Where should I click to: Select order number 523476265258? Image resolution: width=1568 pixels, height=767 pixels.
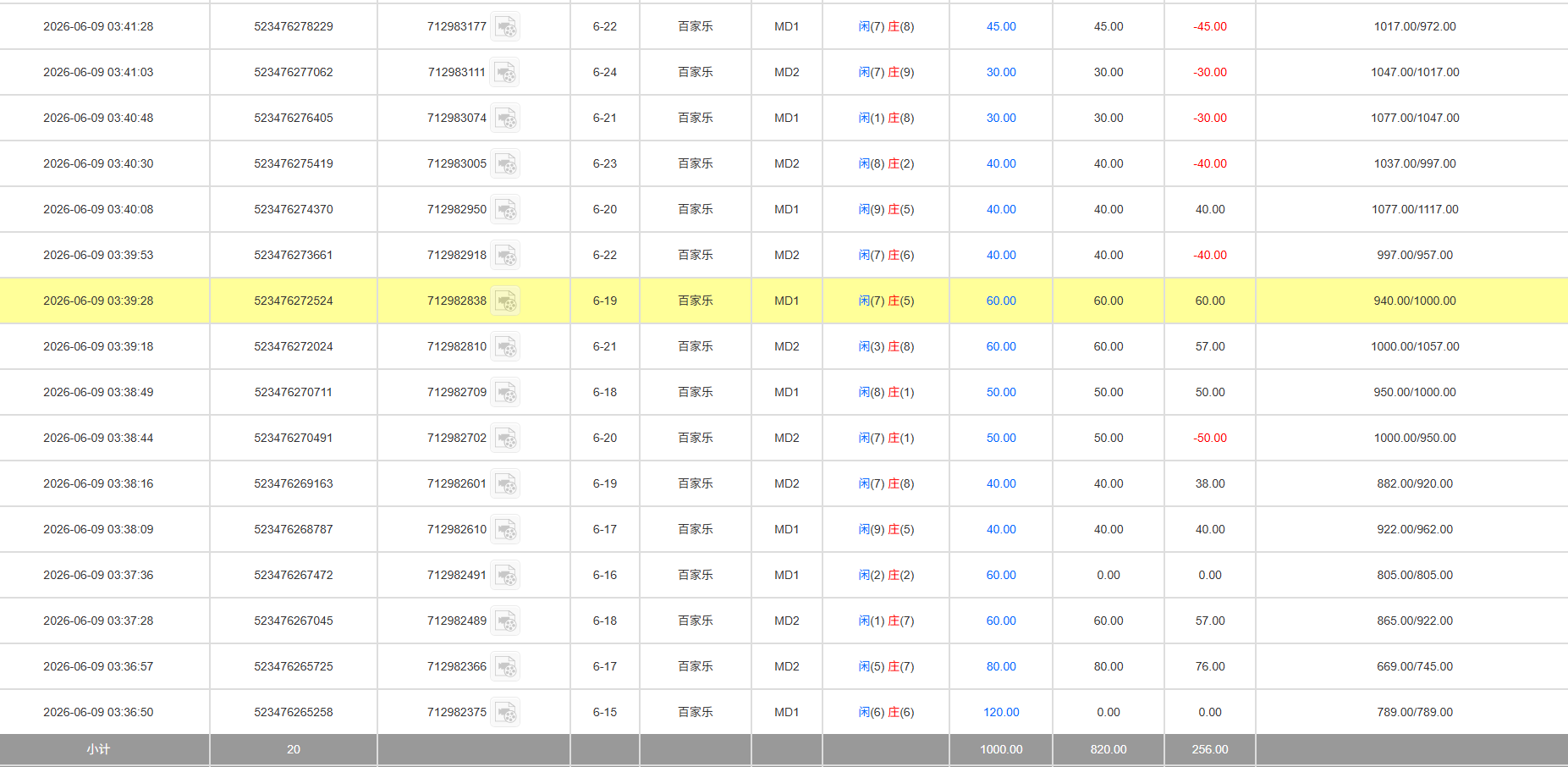[294, 712]
